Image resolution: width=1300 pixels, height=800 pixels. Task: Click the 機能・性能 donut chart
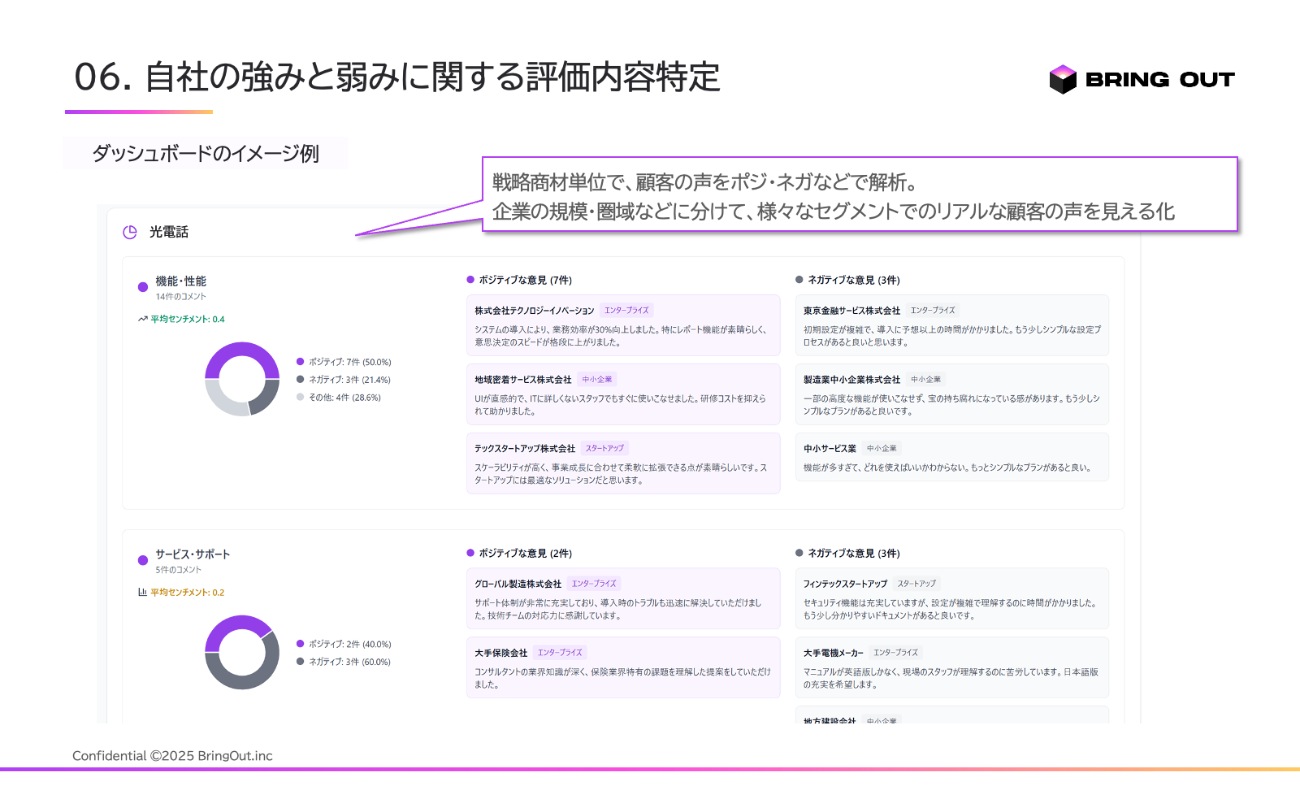click(x=242, y=379)
